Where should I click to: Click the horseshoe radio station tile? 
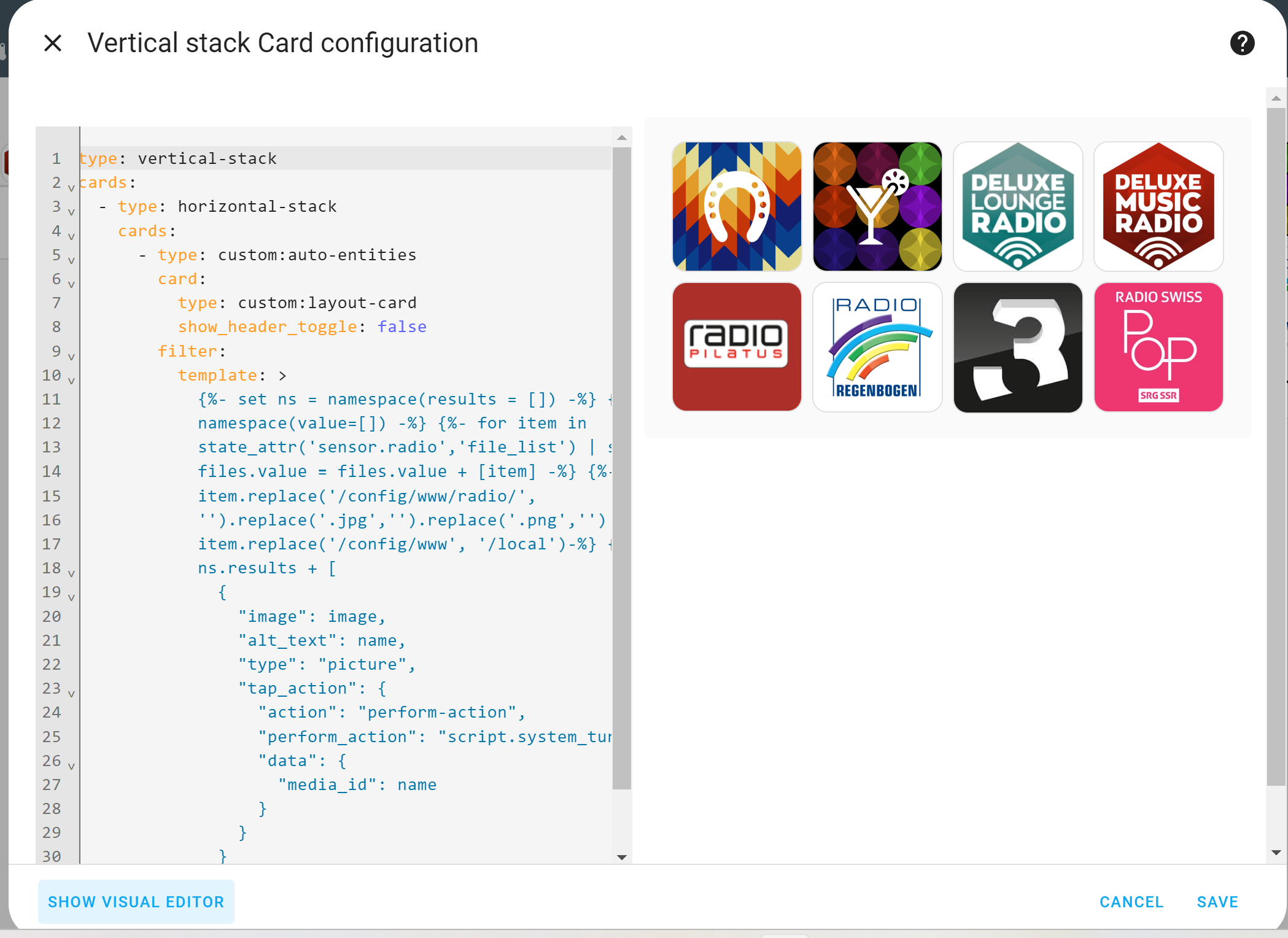tap(736, 207)
